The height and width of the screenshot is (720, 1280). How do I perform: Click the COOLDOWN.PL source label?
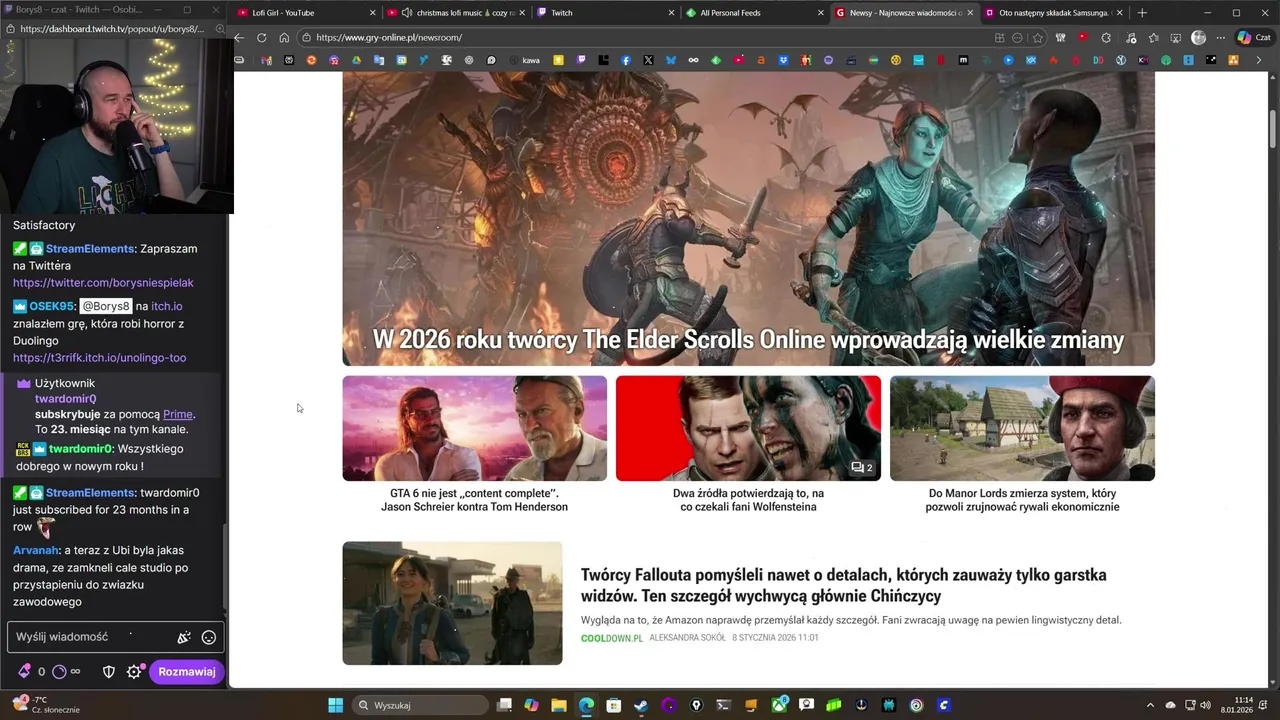612,638
